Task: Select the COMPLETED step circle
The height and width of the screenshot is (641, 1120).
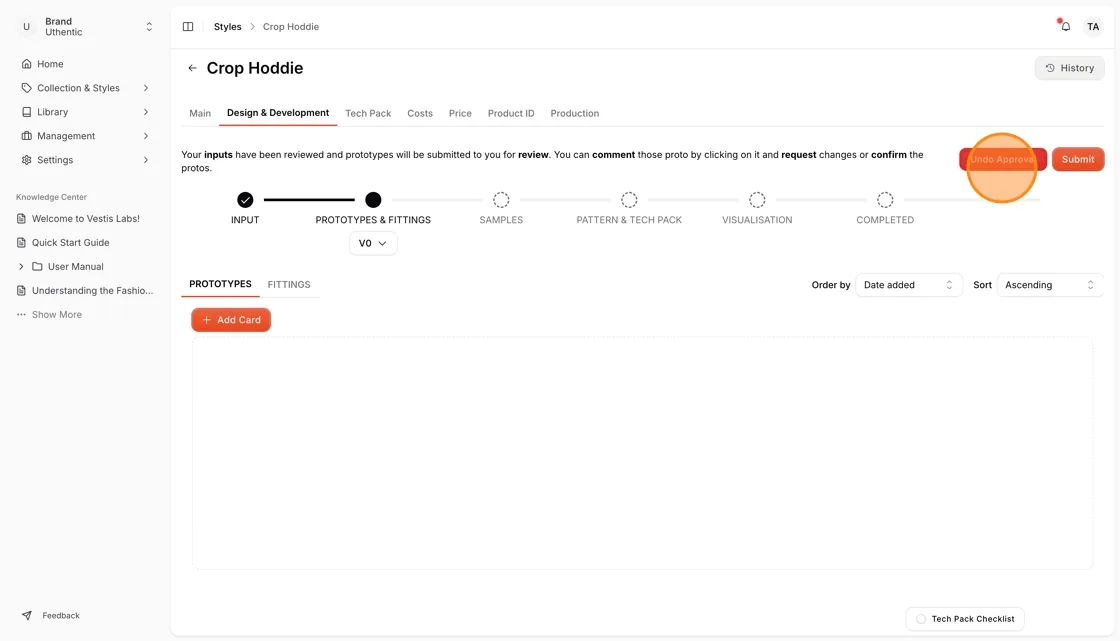Action: pyautogui.click(x=885, y=199)
